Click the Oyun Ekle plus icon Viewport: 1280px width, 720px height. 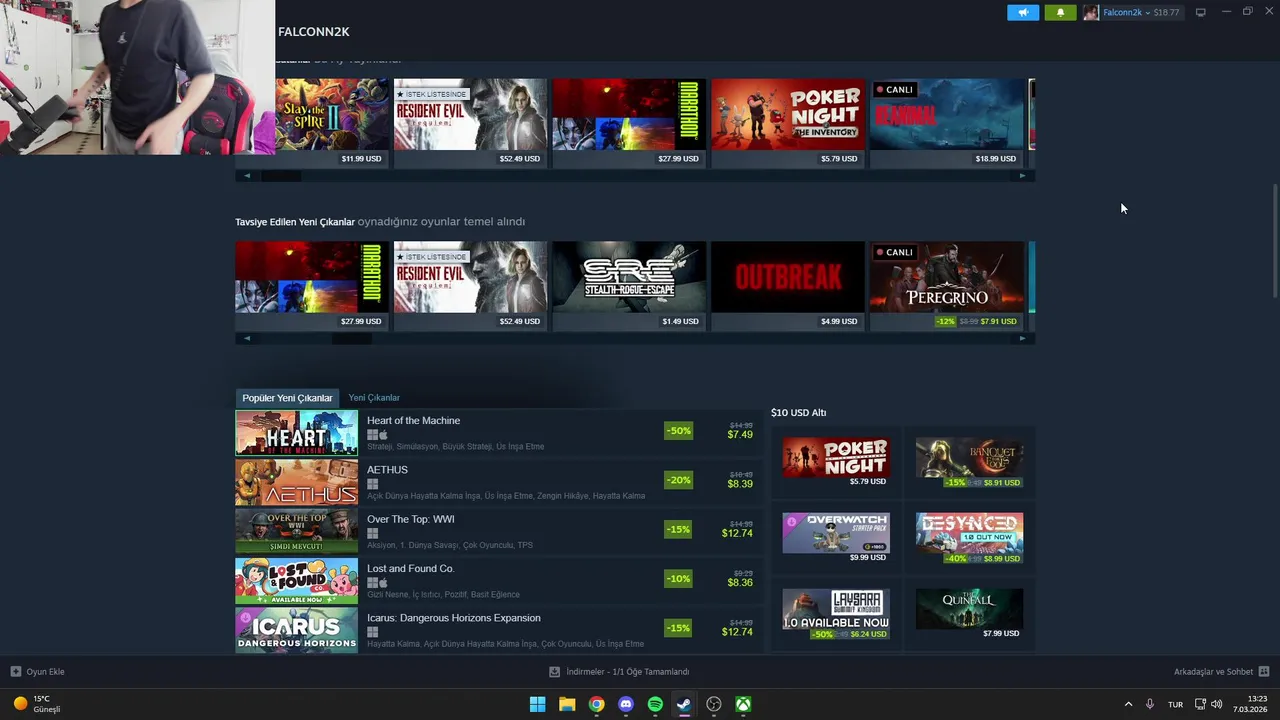[16, 672]
